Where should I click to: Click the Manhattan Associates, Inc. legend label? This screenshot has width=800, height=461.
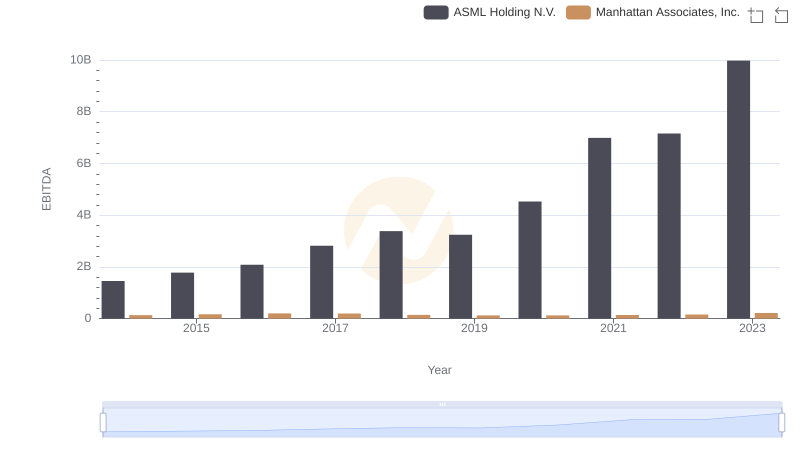pos(667,13)
